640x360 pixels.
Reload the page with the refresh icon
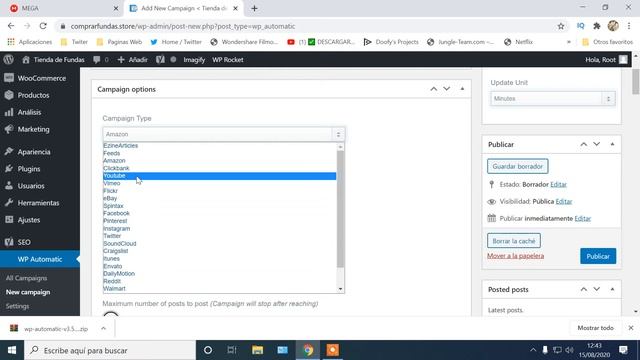click(x=43, y=26)
